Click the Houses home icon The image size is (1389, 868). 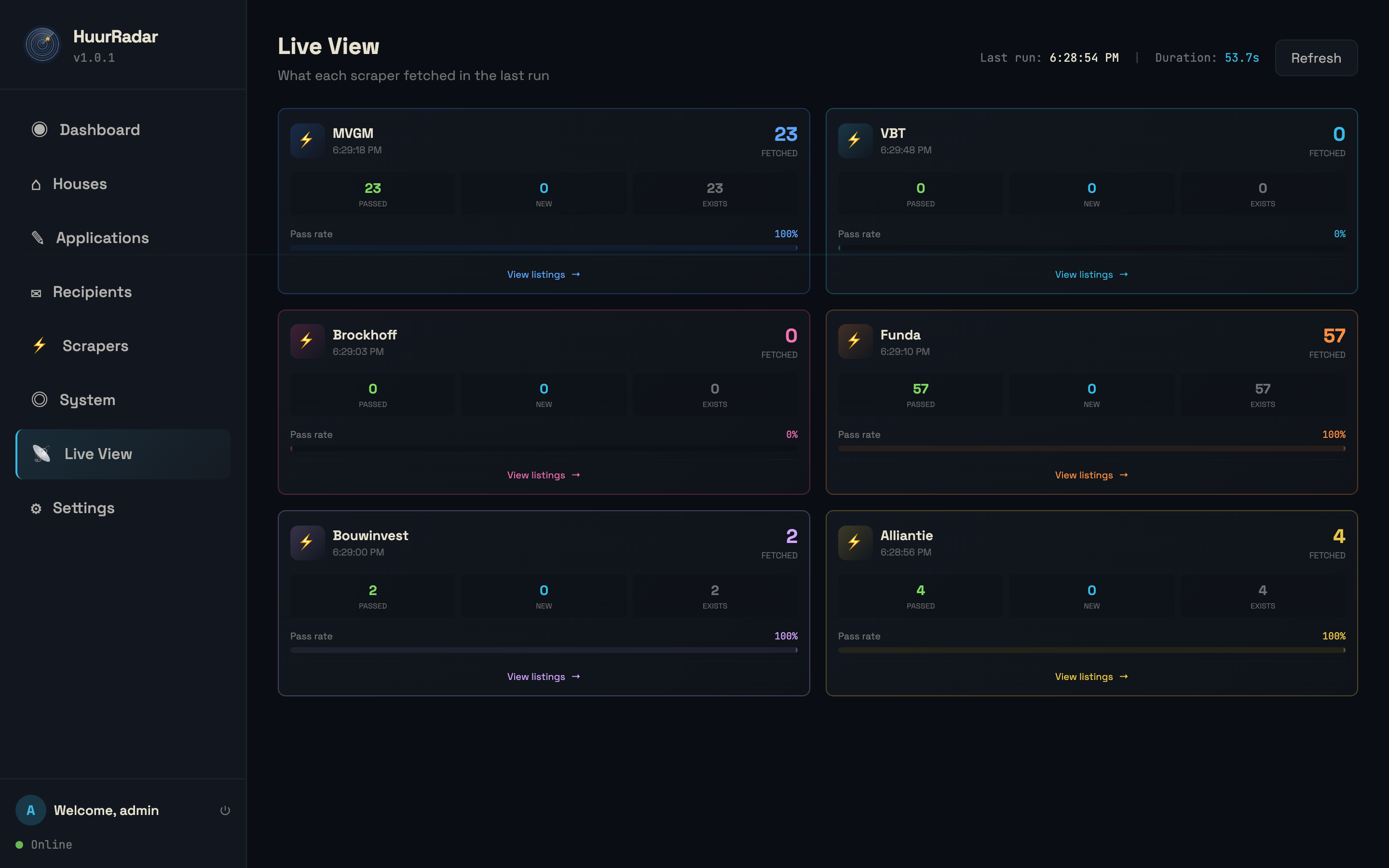pyautogui.click(x=36, y=184)
